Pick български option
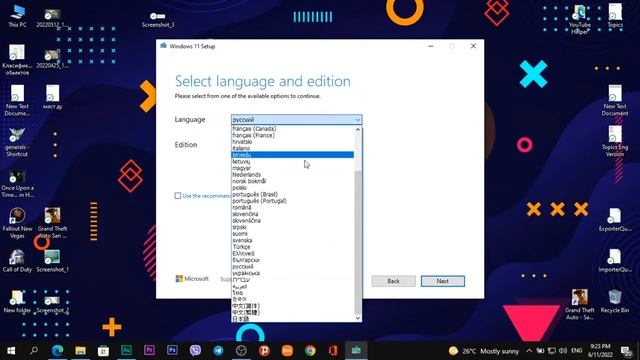 [x=293, y=260]
